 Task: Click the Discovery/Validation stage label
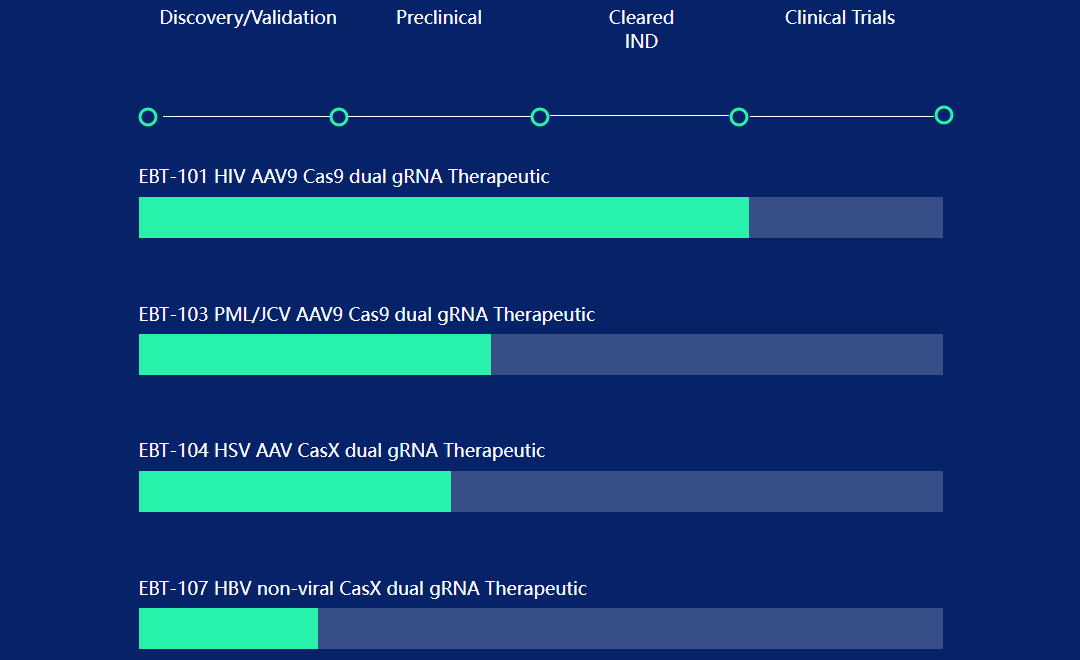[x=248, y=18]
